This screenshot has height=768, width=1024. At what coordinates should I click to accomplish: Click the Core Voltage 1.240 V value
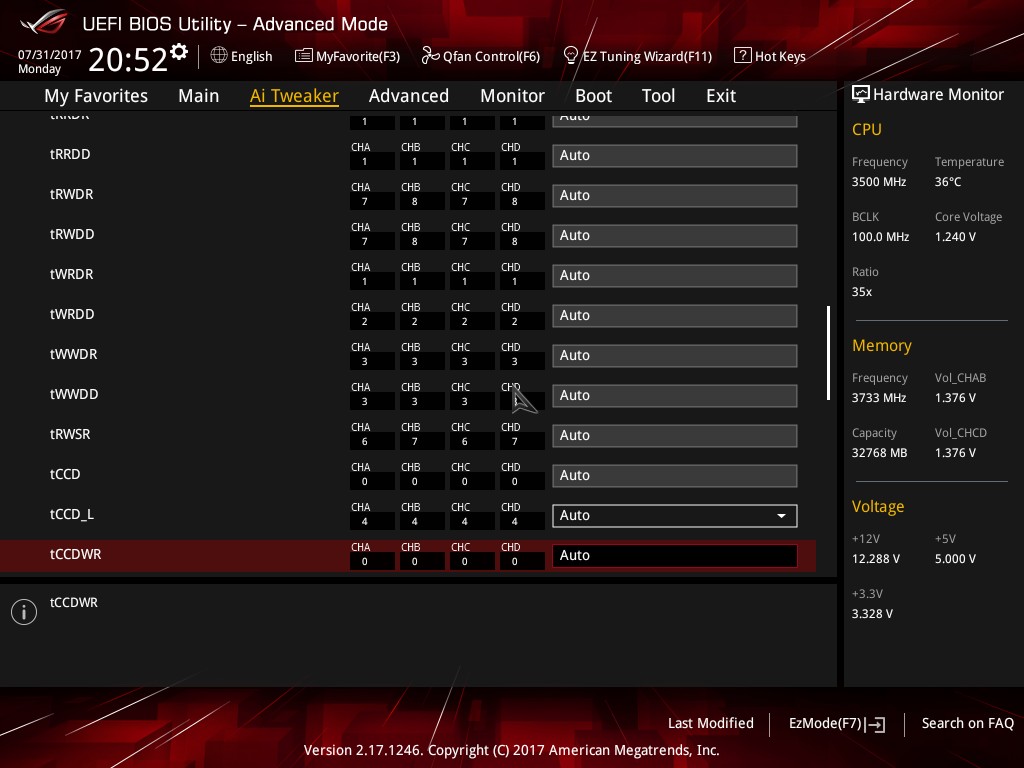(955, 236)
